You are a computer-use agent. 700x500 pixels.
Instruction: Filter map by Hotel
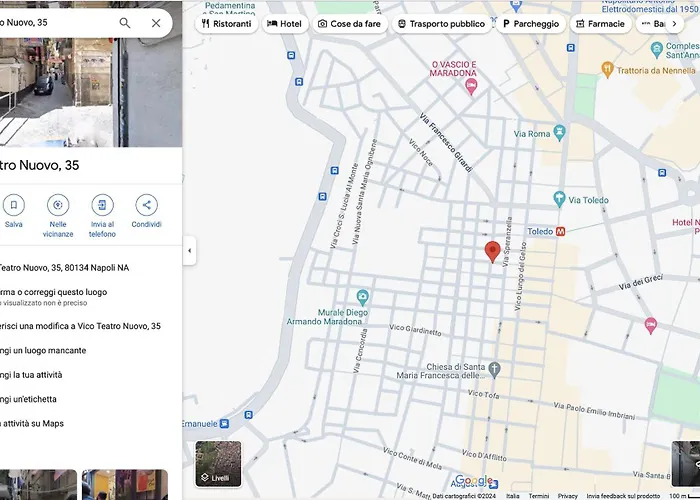pos(284,24)
